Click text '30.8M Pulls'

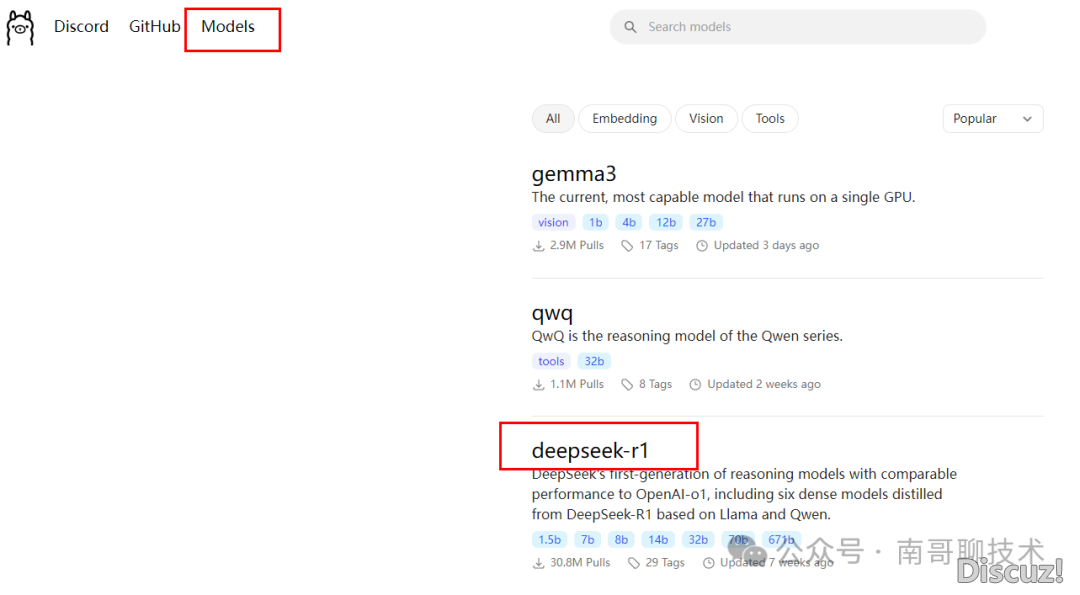tap(580, 563)
